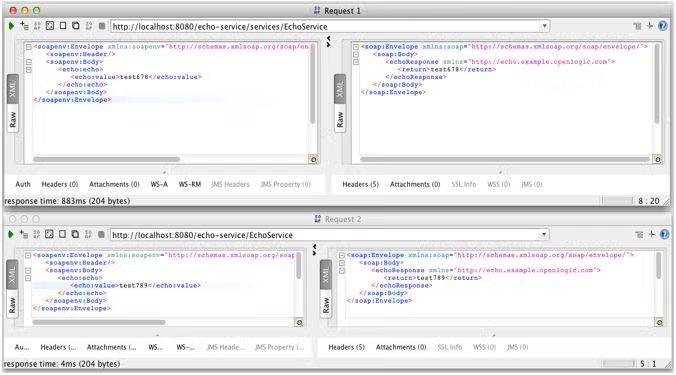Screen dimensions: 676x375
Task: Add Request 1 to a TestCase using the plus-list icon
Action: click(x=24, y=26)
